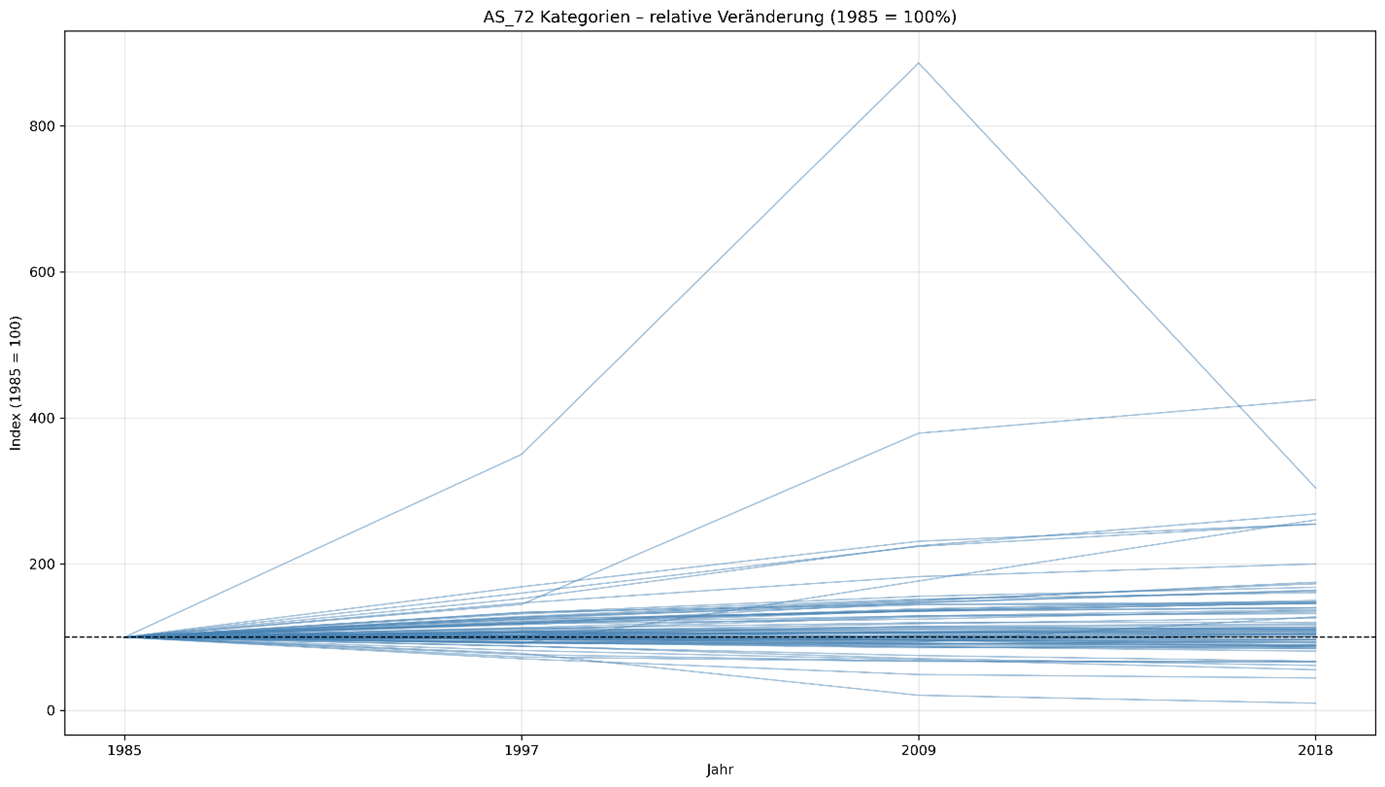Click the highest peak of the line at 2009

pyautogui.click(x=918, y=63)
